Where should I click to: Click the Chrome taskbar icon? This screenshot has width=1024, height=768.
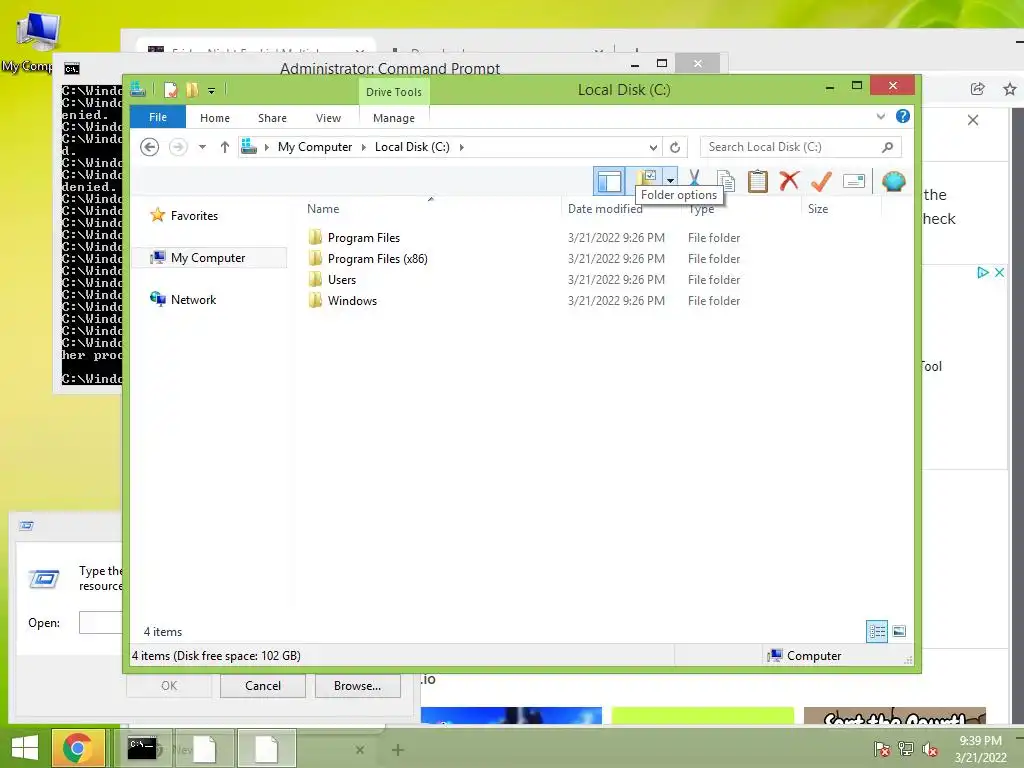(78, 748)
